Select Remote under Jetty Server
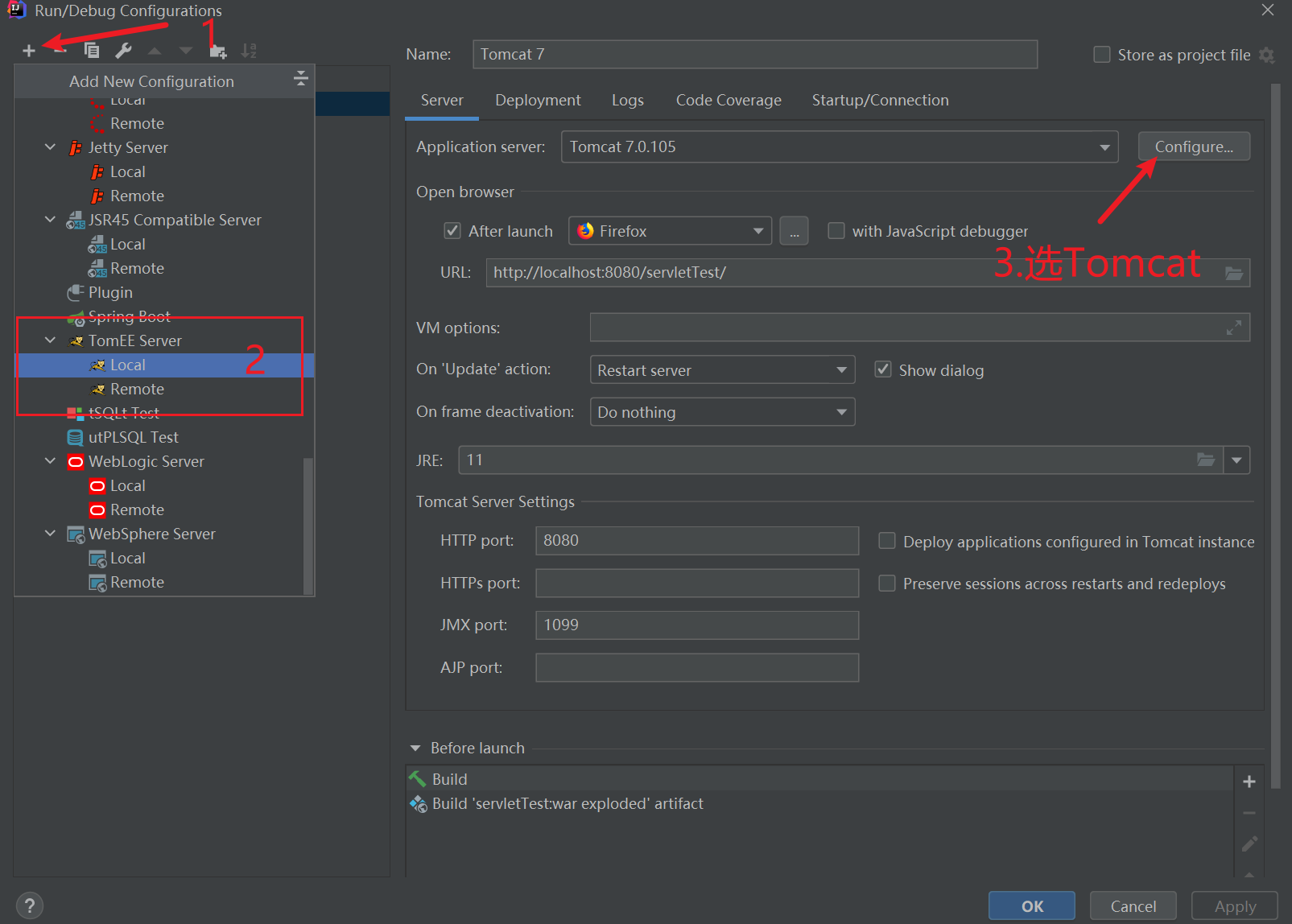 click(137, 196)
